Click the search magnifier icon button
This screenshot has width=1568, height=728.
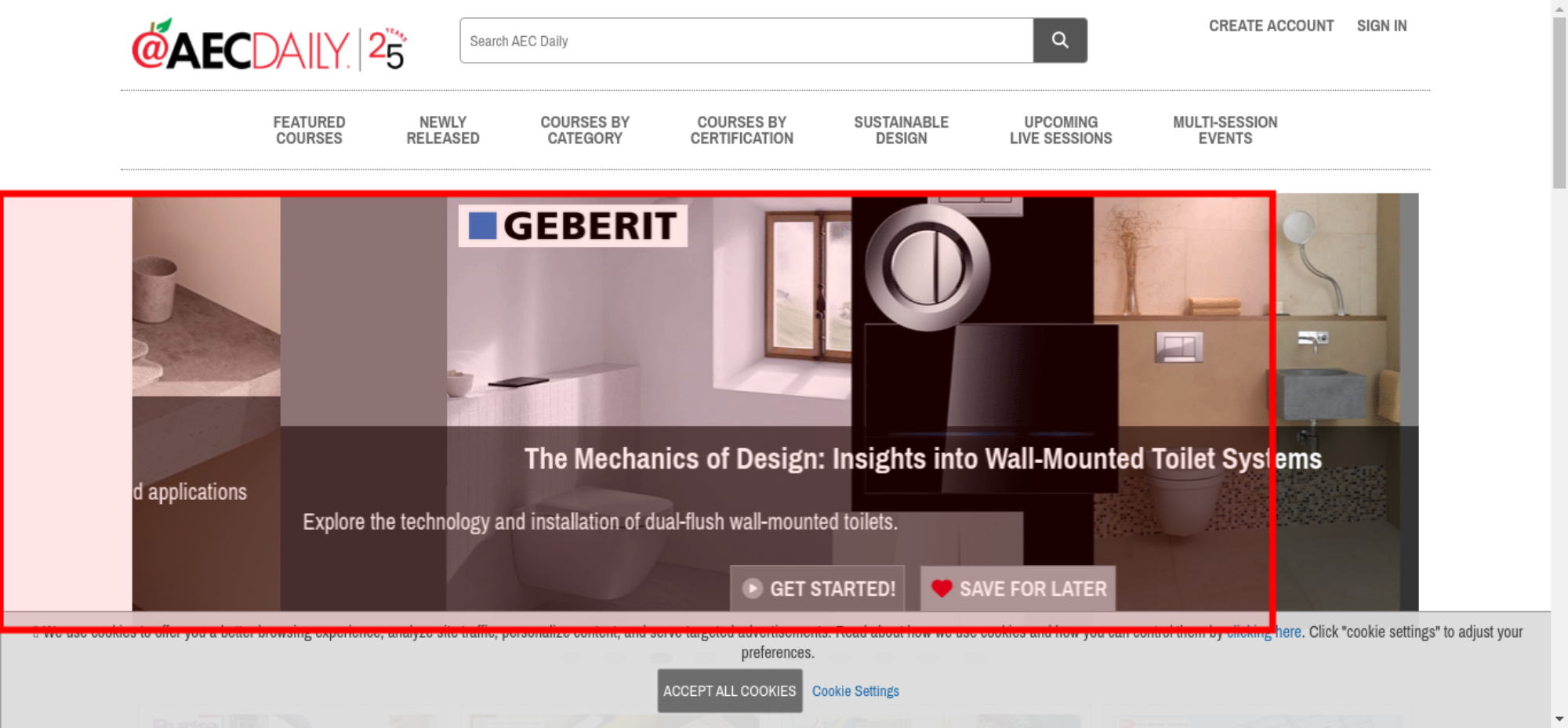tap(1060, 41)
